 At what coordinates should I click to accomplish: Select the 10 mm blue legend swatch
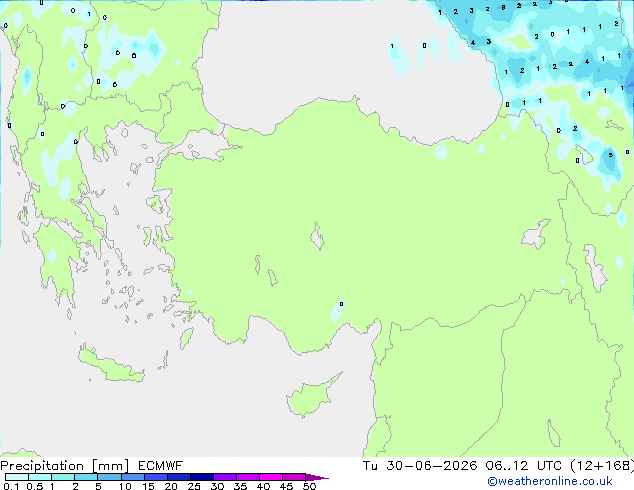[x=133, y=477]
